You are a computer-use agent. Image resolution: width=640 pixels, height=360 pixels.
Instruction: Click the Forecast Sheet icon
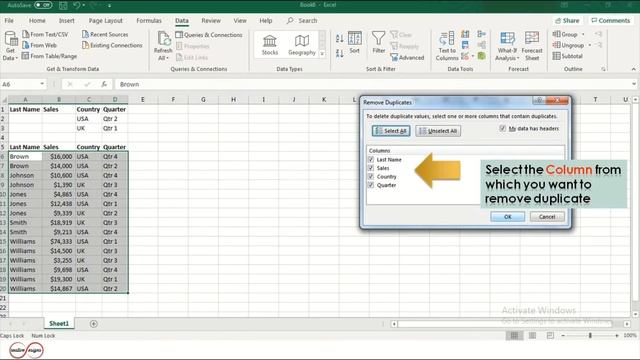[532, 38]
